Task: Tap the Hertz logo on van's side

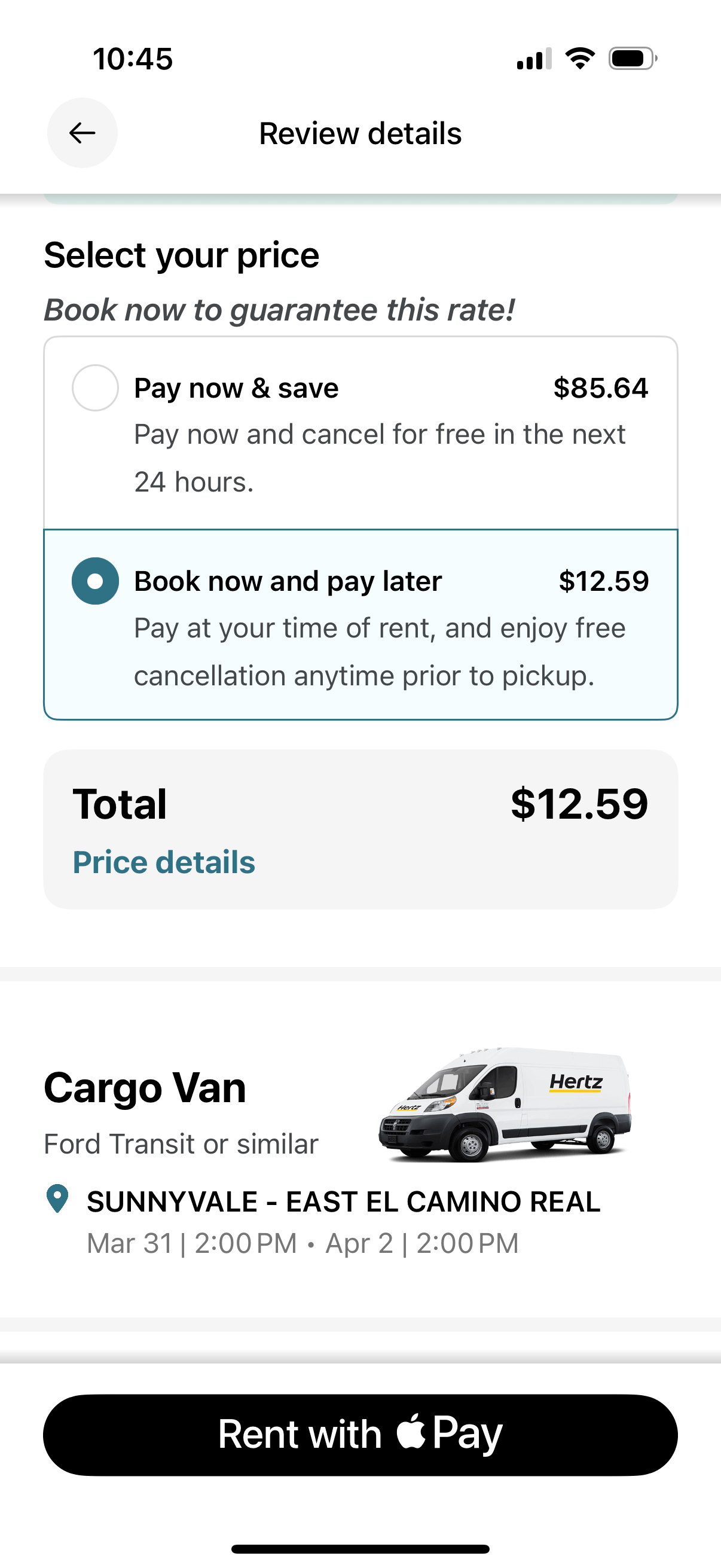Action: pos(576,1082)
